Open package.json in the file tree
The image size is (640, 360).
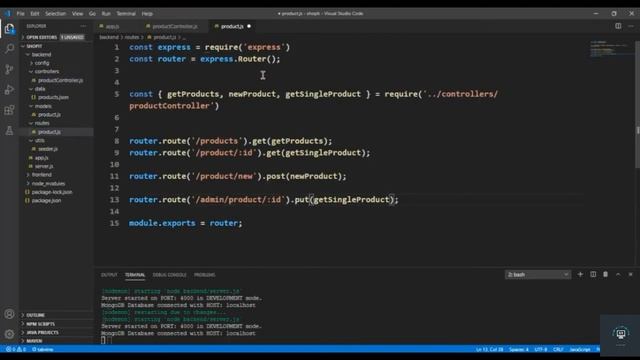click(47, 201)
